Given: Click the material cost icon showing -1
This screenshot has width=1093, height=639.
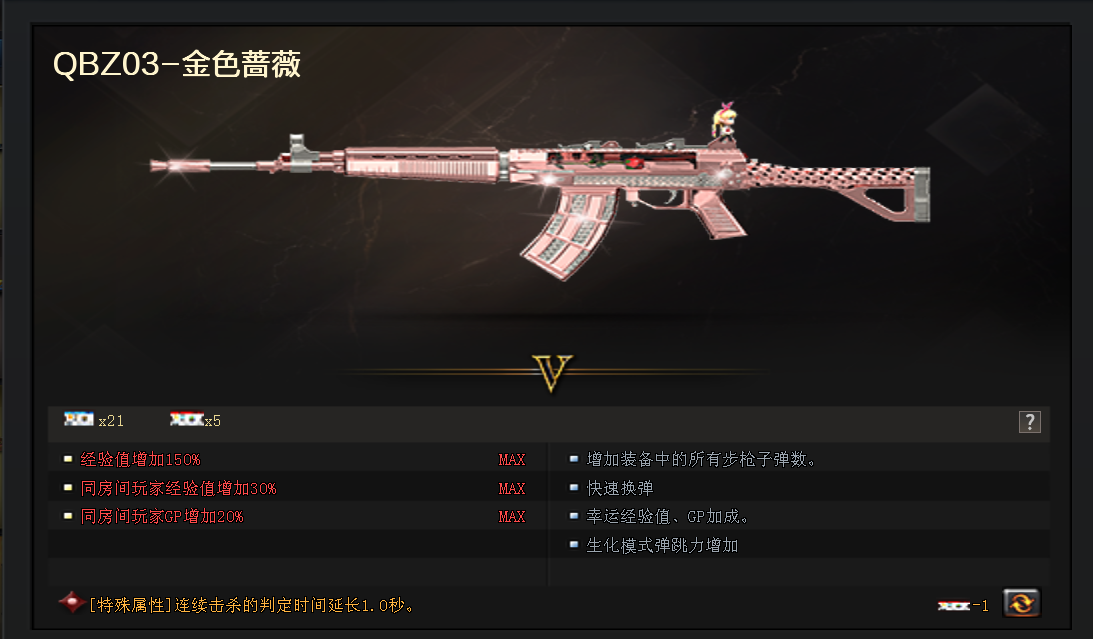Looking at the screenshot, I should [954, 606].
